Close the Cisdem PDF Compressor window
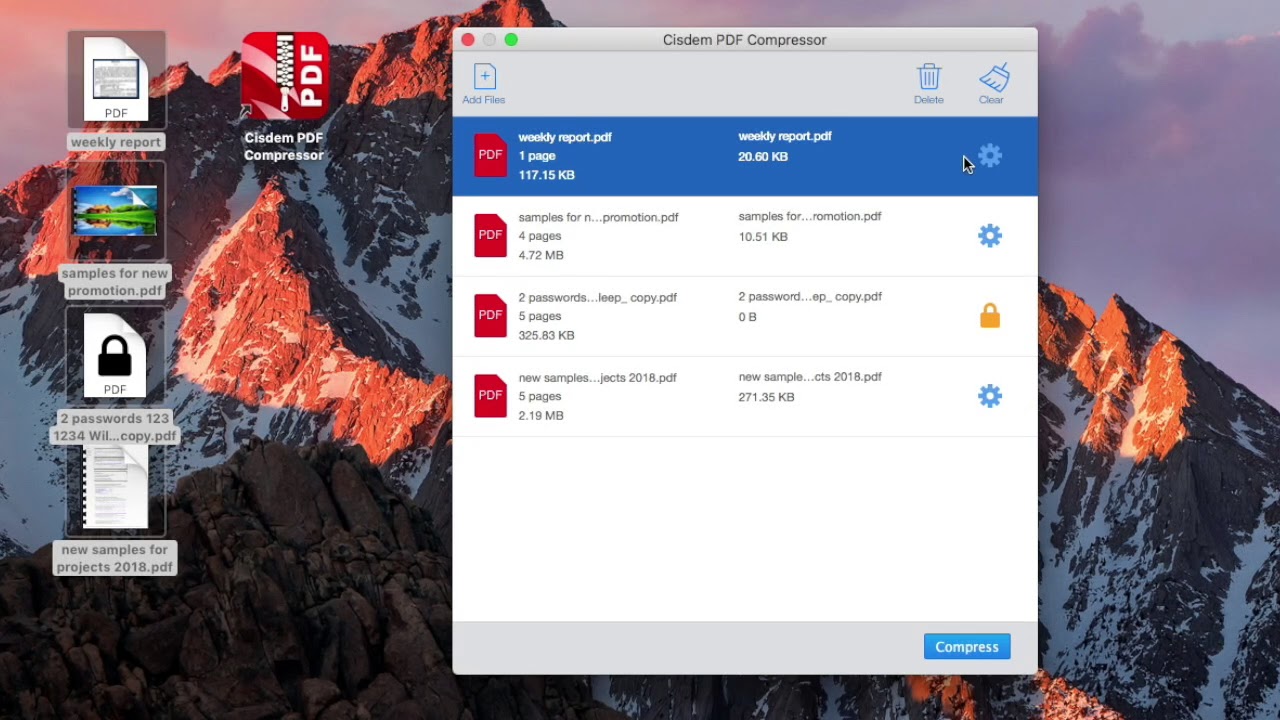The width and height of the screenshot is (1280, 720). (x=467, y=40)
